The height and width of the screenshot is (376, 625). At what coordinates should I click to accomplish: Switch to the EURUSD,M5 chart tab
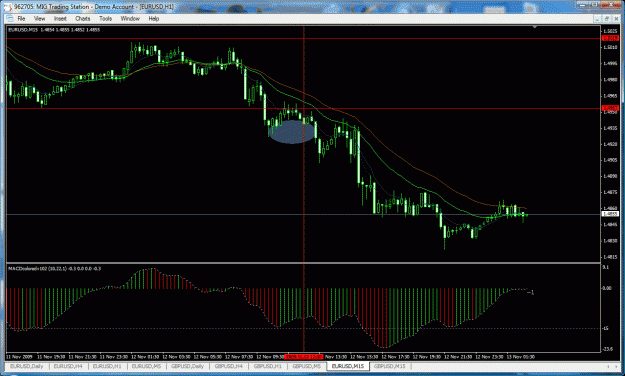[146, 366]
